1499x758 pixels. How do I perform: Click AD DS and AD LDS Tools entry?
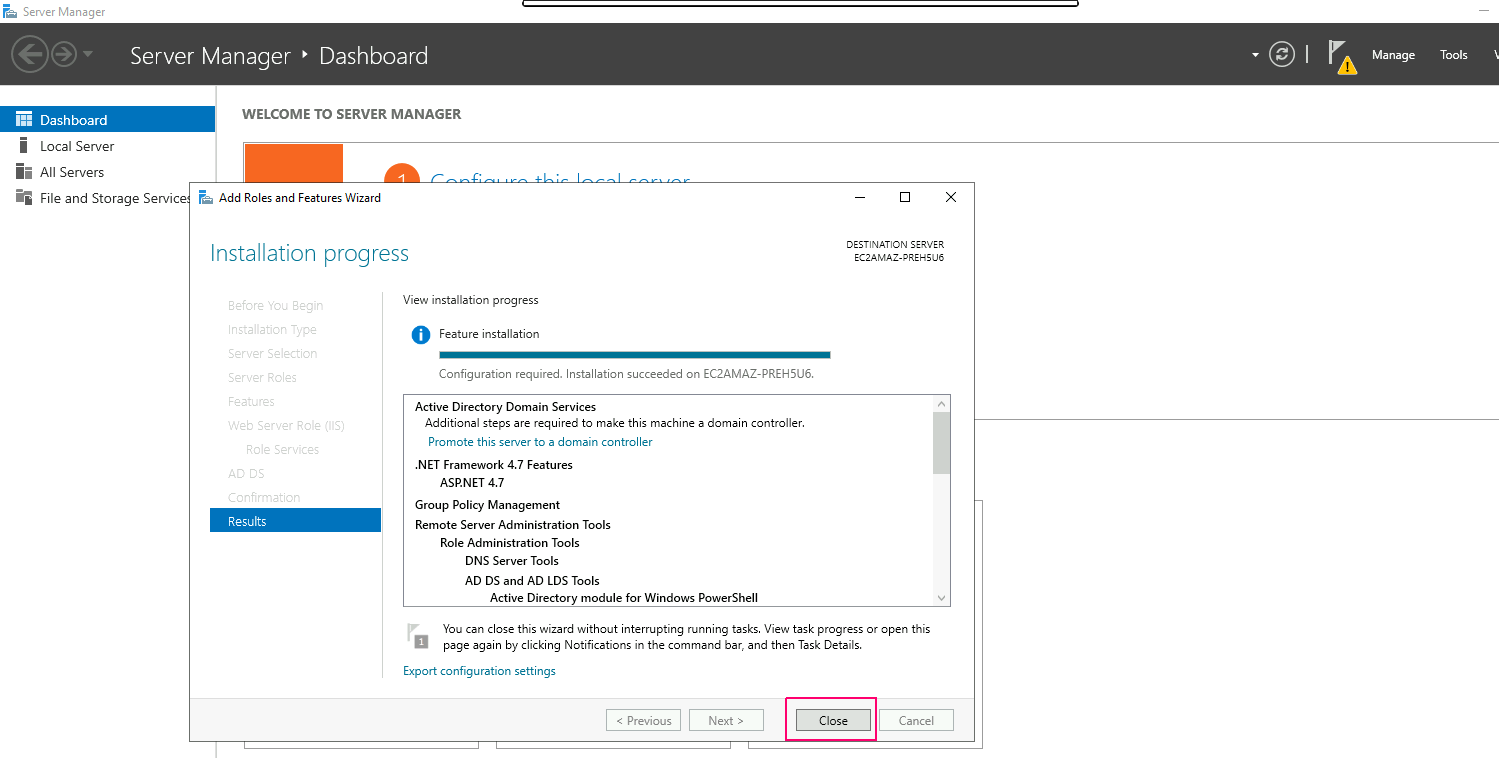click(532, 580)
